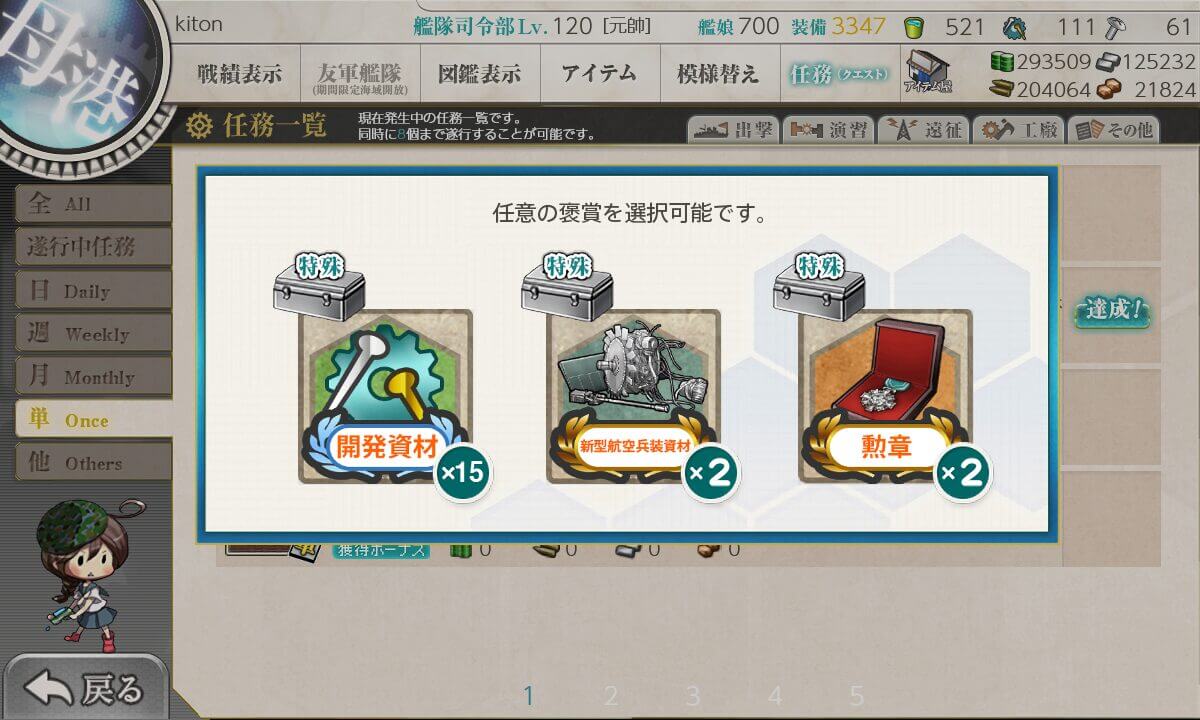Choose the 開発資材 x15 reward
1200x720 pixels.
pyautogui.click(x=385, y=395)
